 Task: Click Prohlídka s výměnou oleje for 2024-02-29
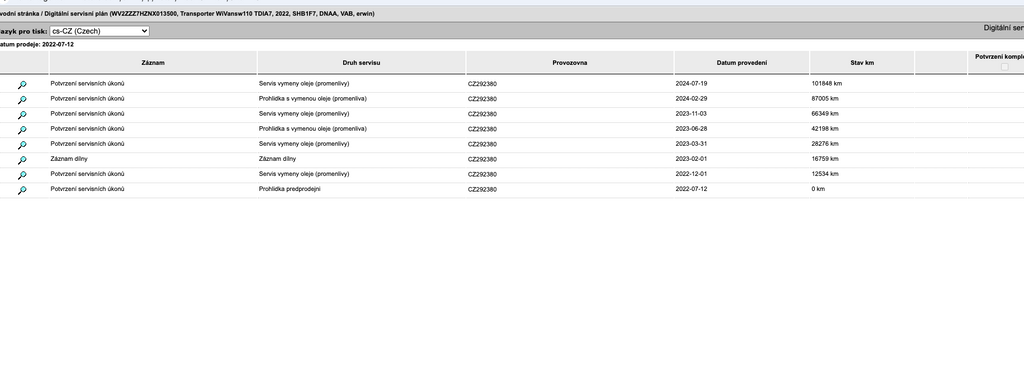click(x=312, y=99)
